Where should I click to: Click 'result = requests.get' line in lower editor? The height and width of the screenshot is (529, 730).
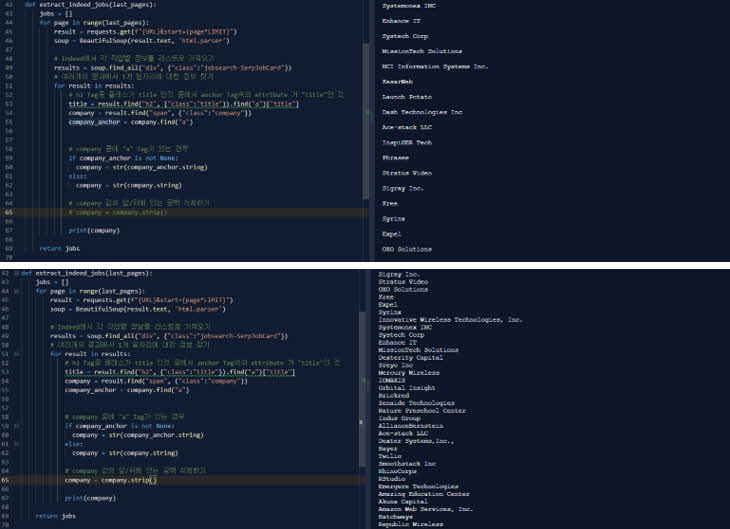point(142,300)
